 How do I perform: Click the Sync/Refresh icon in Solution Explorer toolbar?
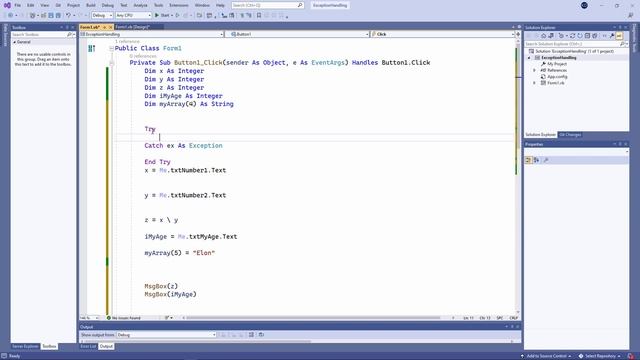[x=573, y=36]
